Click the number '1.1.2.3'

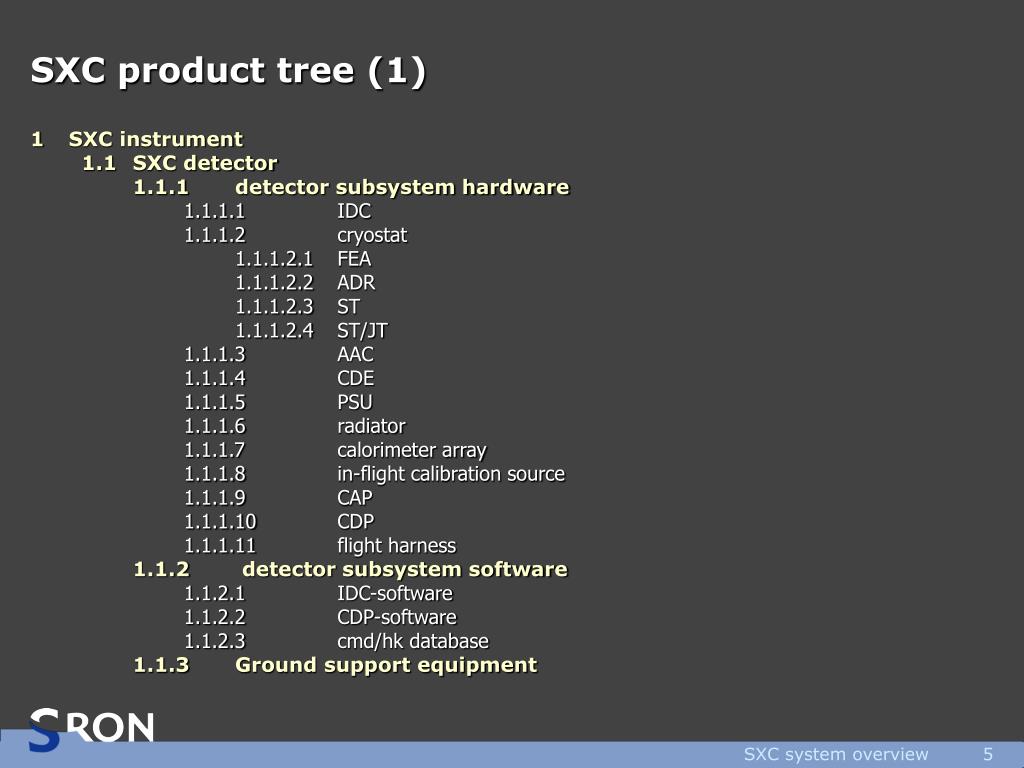click(214, 641)
